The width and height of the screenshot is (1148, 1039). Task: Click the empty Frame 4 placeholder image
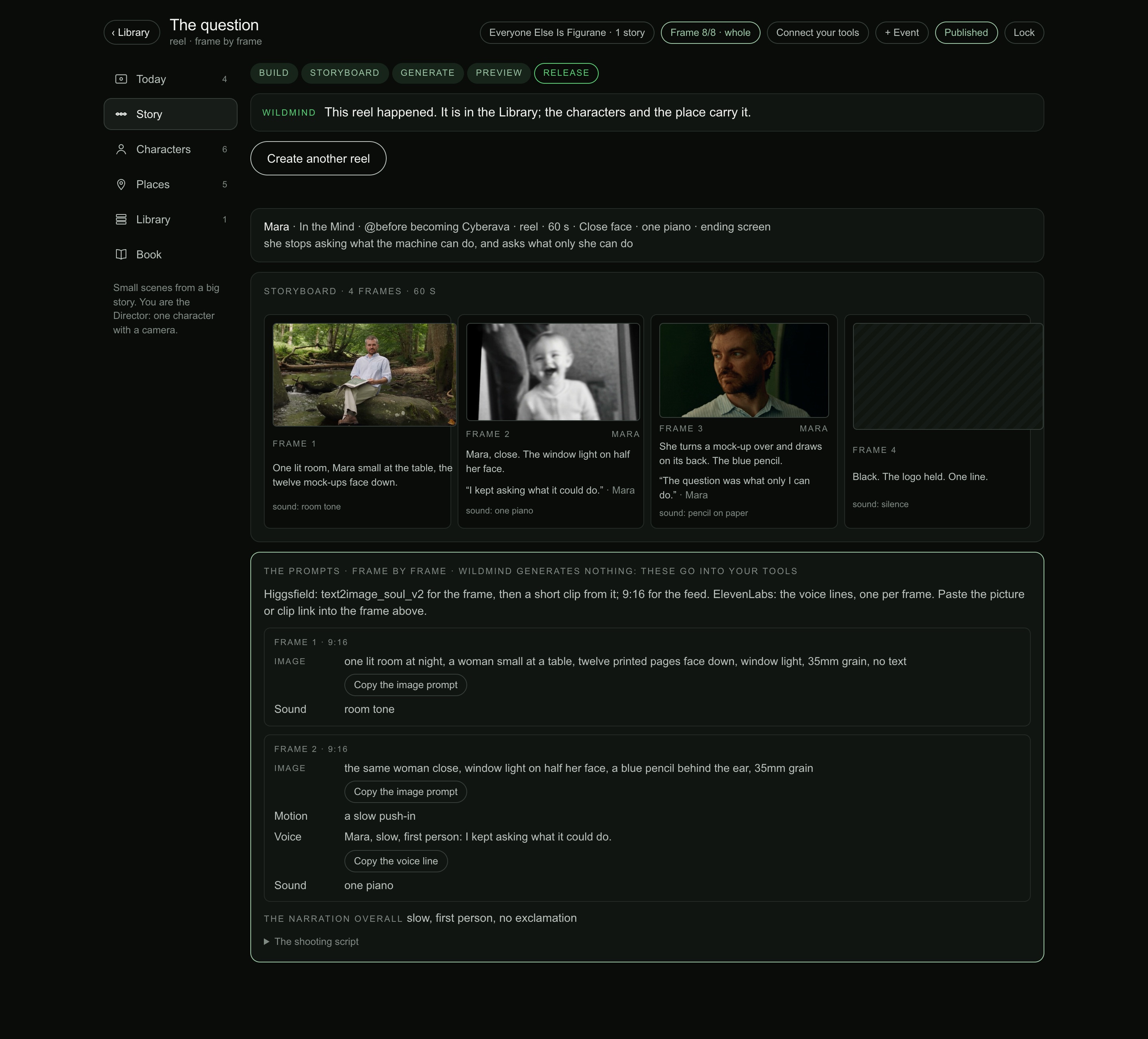point(947,376)
